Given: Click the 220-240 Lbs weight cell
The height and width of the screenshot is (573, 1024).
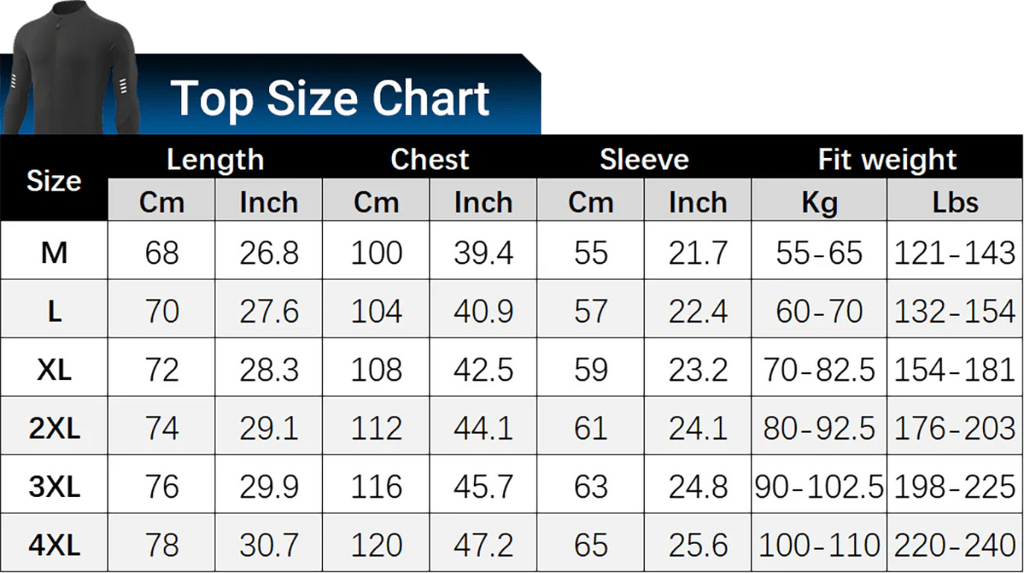Looking at the screenshot, I should pyautogui.click(x=955, y=545).
